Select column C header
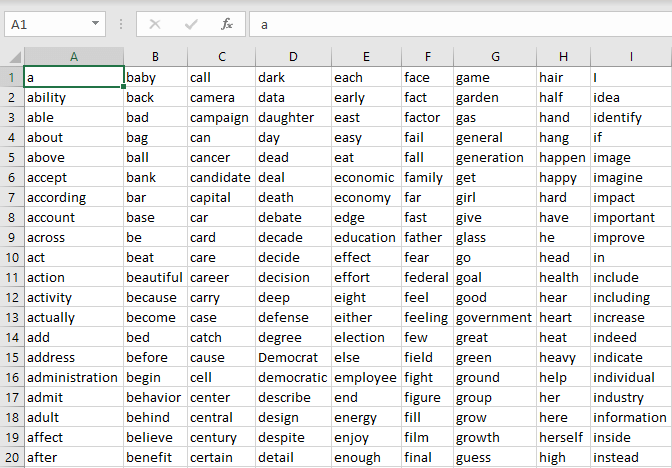This screenshot has height=468, width=672. (x=222, y=57)
